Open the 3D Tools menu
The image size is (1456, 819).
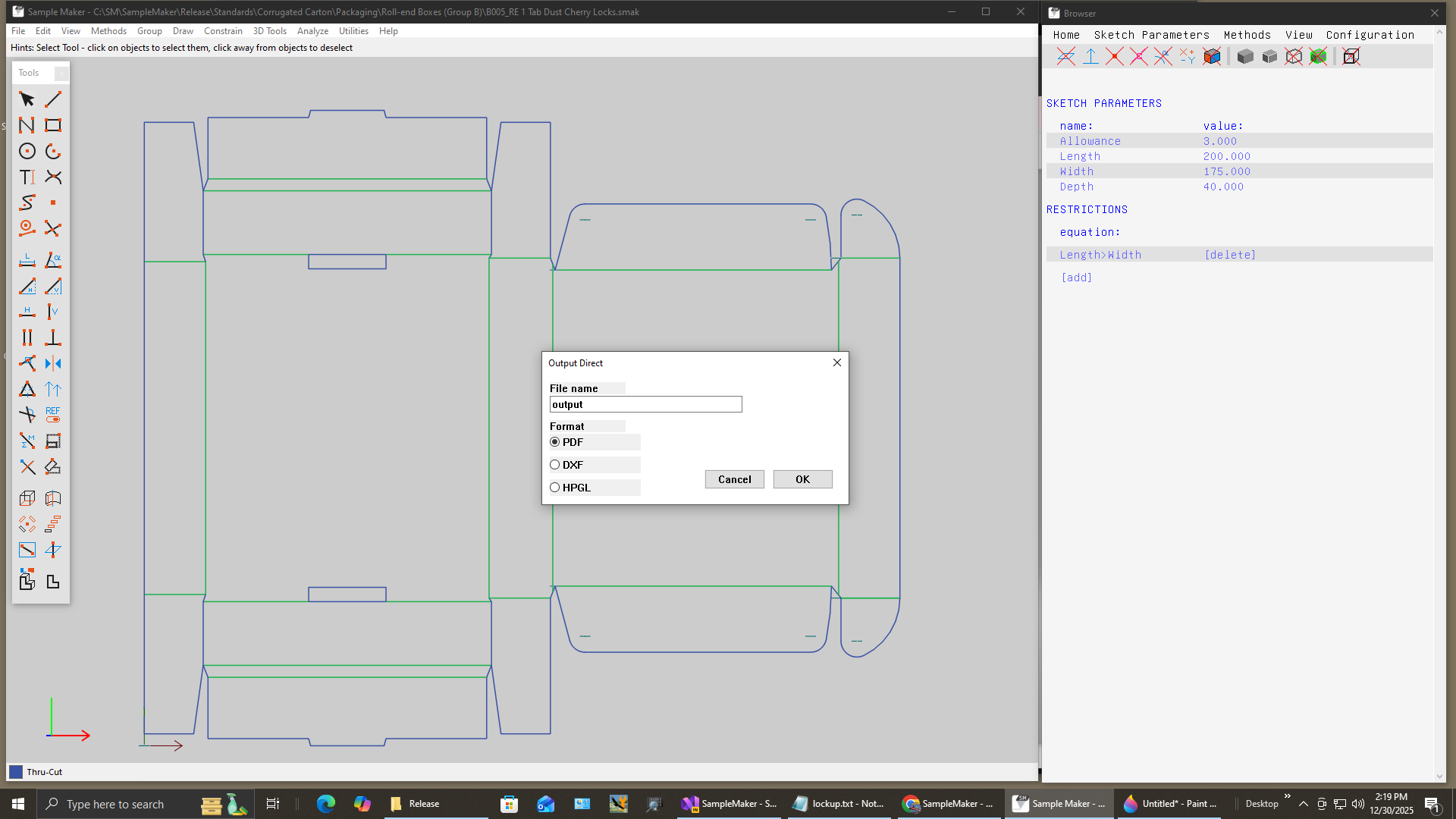269,31
